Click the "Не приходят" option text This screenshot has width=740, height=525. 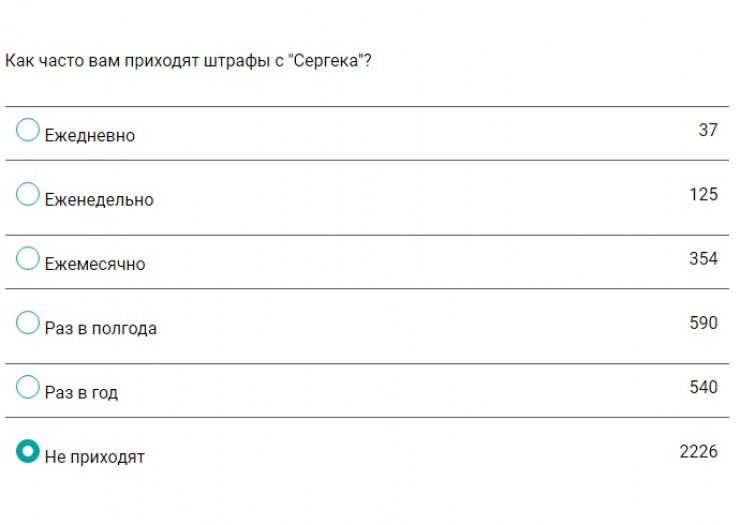coord(95,457)
